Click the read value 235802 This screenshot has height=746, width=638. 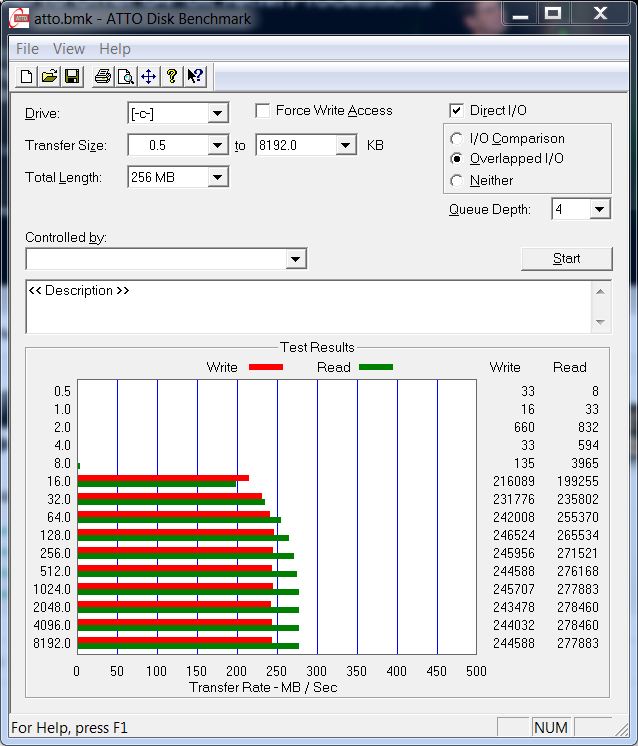578,500
